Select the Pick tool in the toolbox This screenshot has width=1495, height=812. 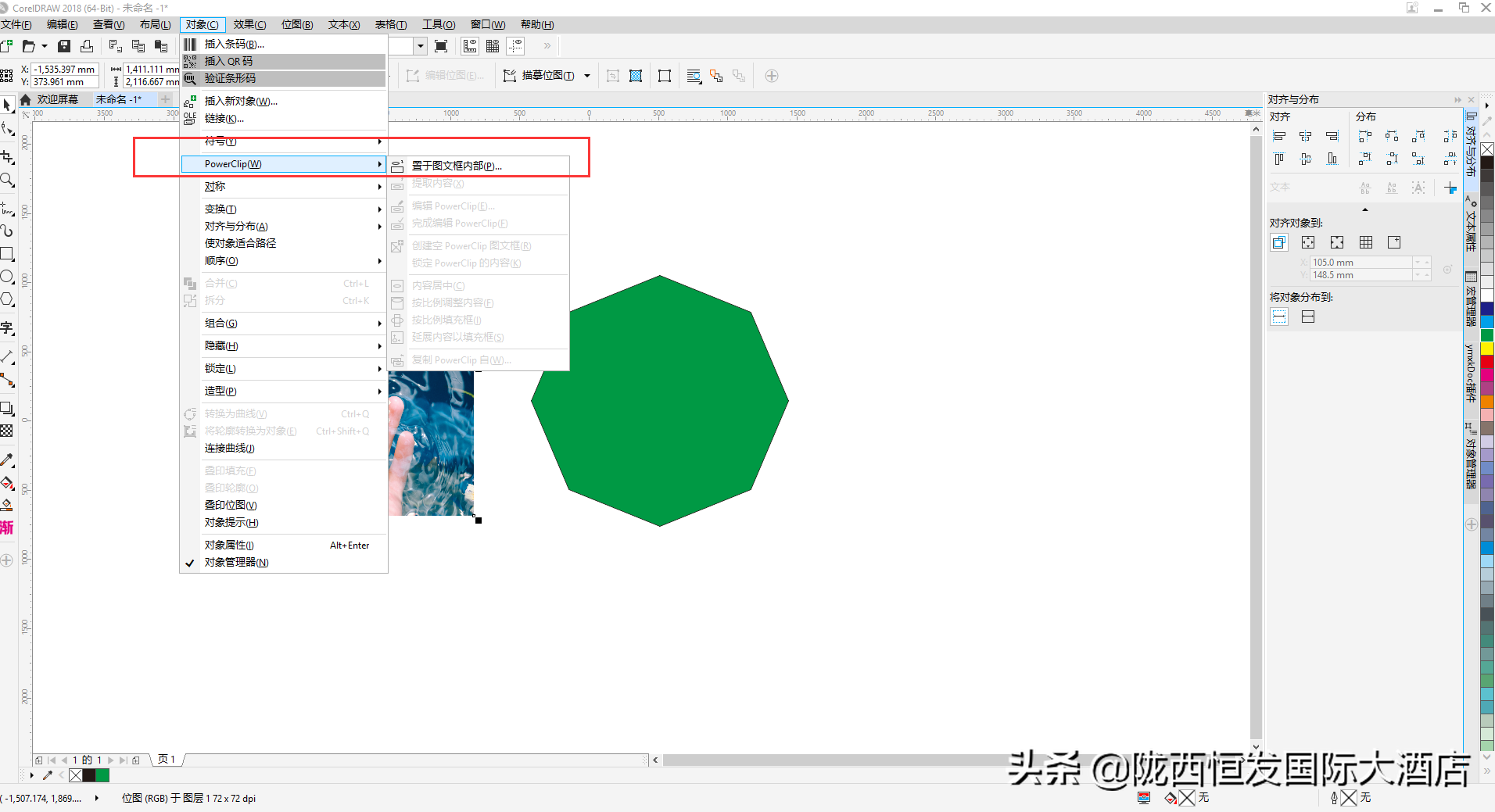(7, 105)
